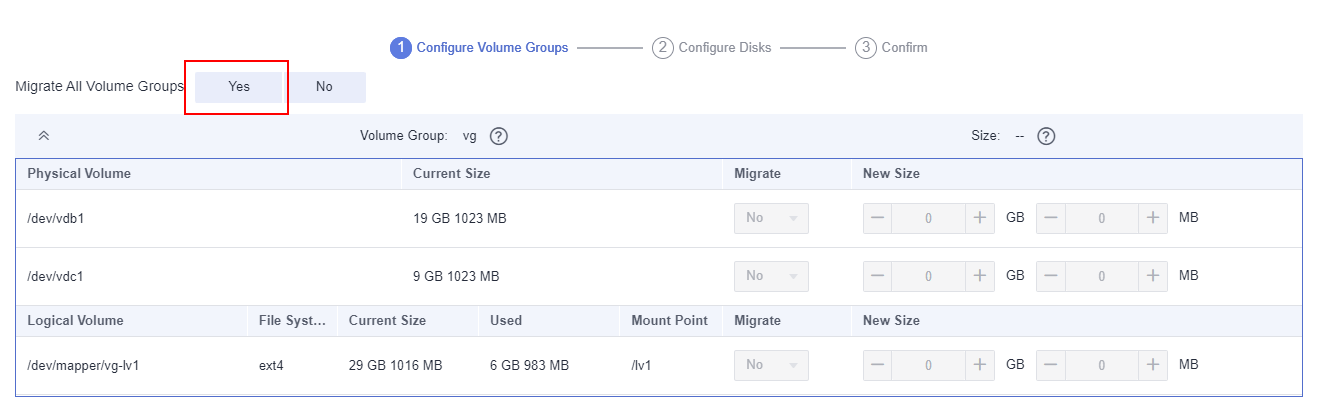Click plus on the GB field for /dev/mapper/vg-lv1
Image resolution: width=1328 pixels, height=412 pixels.
tap(980, 365)
